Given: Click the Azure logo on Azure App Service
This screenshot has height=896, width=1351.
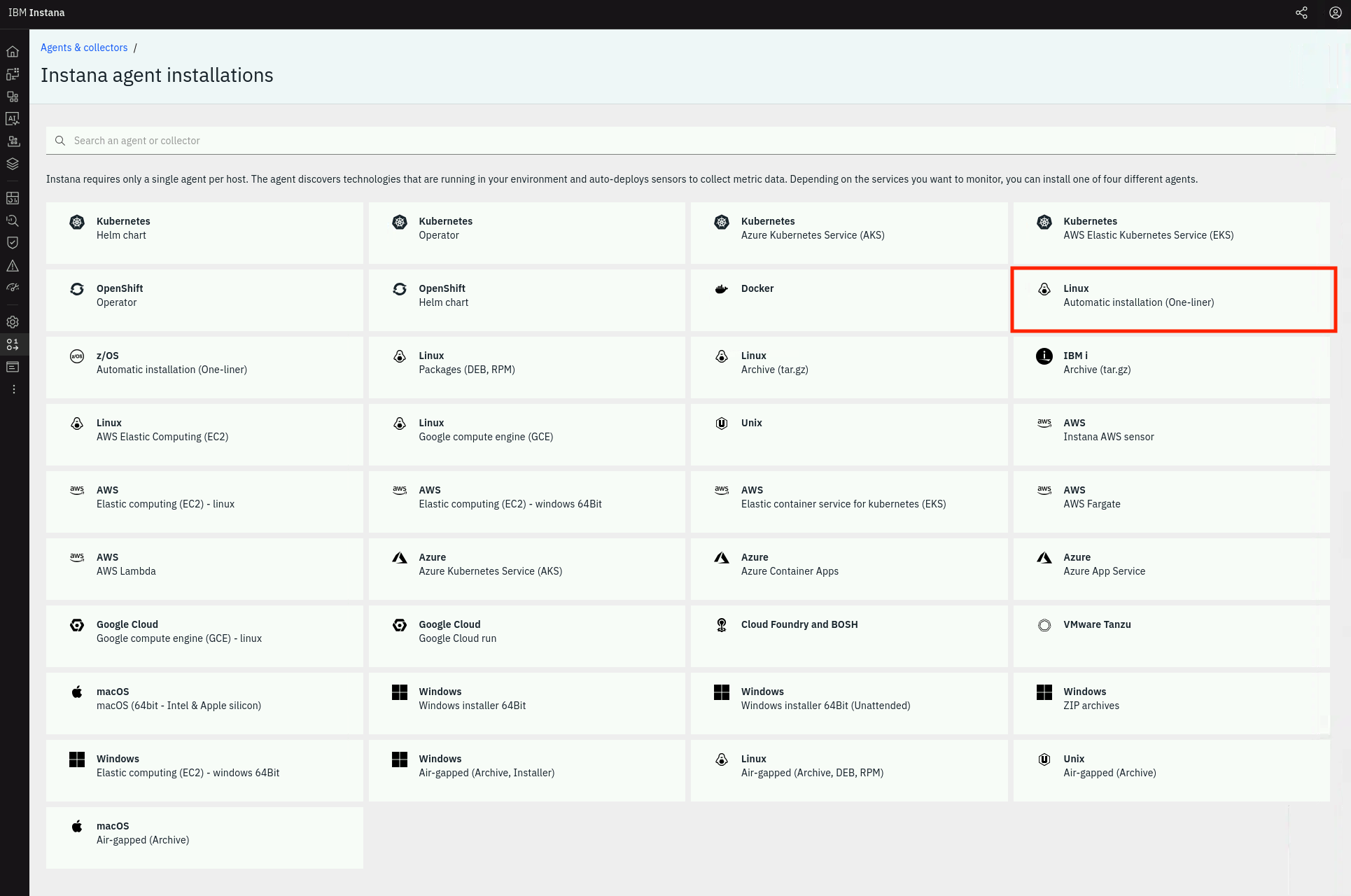Looking at the screenshot, I should (1044, 558).
